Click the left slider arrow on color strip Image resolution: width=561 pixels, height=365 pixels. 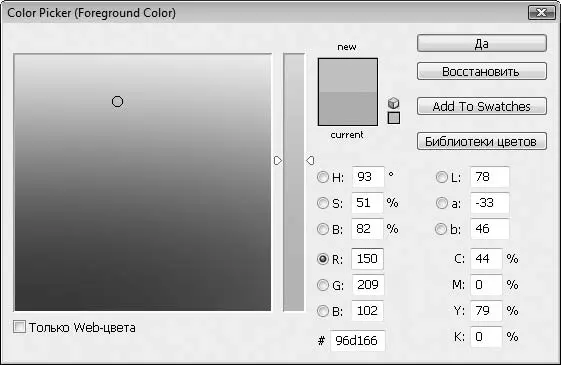pos(278,161)
